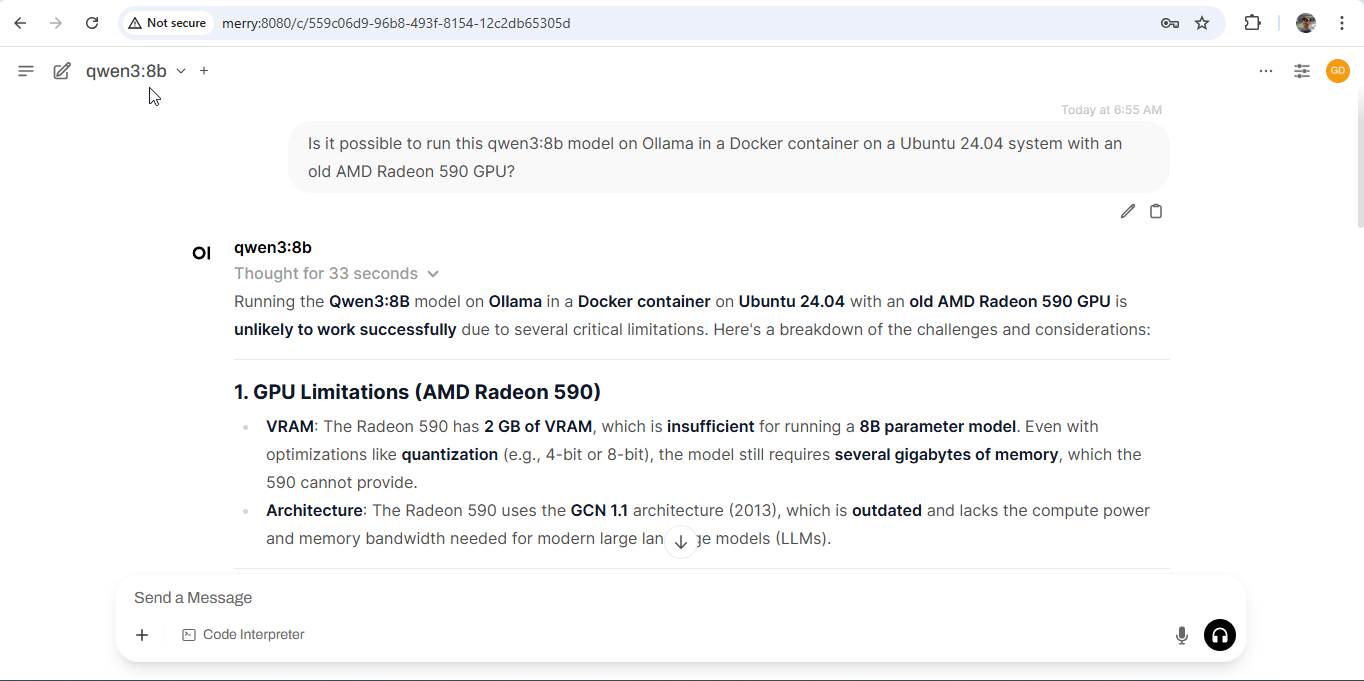Viewport: 1364px width, 681px height.
Task: Open the plus attachment menu in message box
Action: pos(142,635)
